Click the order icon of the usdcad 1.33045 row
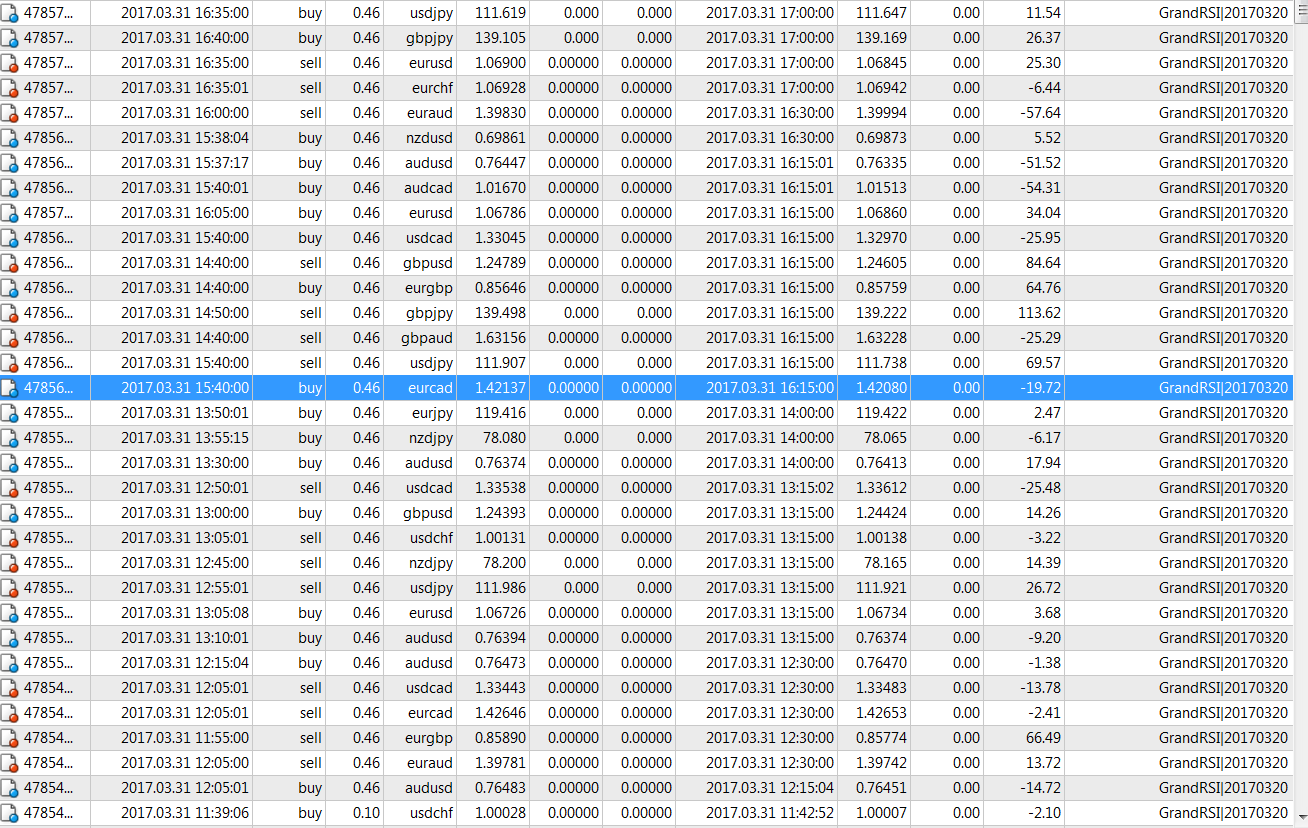This screenshot has width=1308, height=828. pos(10,238)
